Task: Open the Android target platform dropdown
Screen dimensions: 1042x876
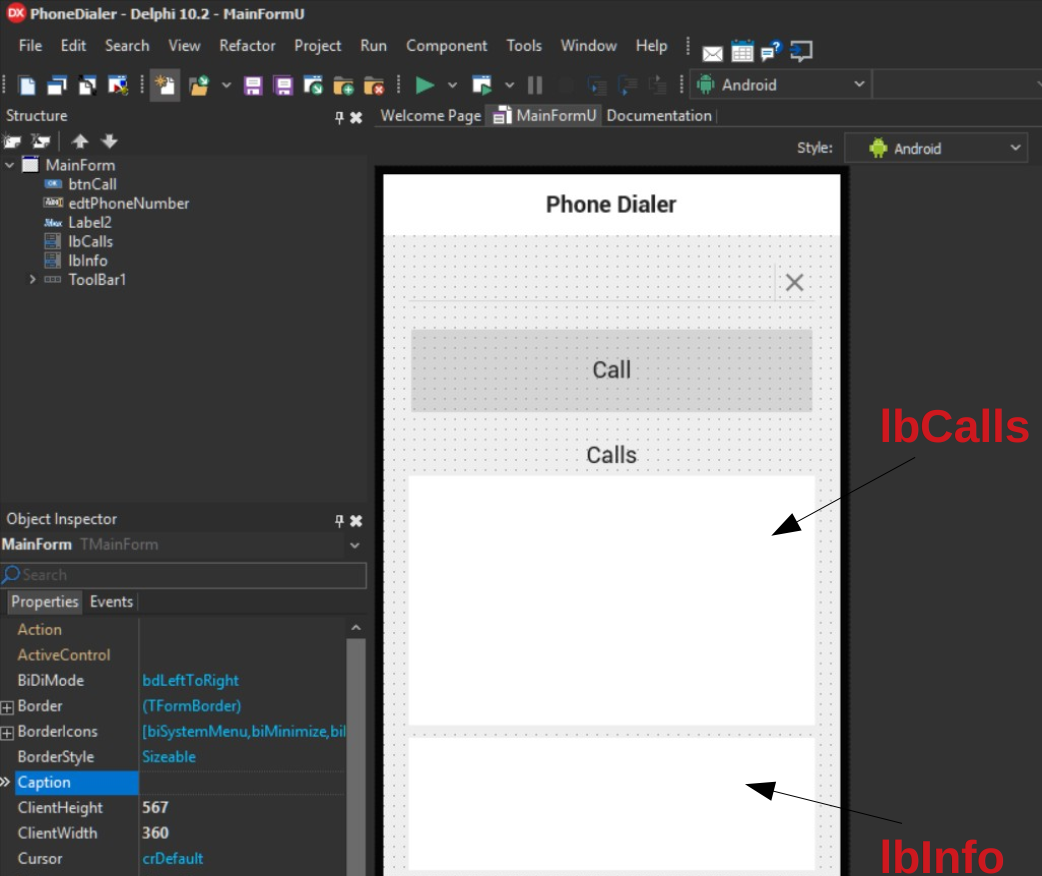Action: [781, 84]
